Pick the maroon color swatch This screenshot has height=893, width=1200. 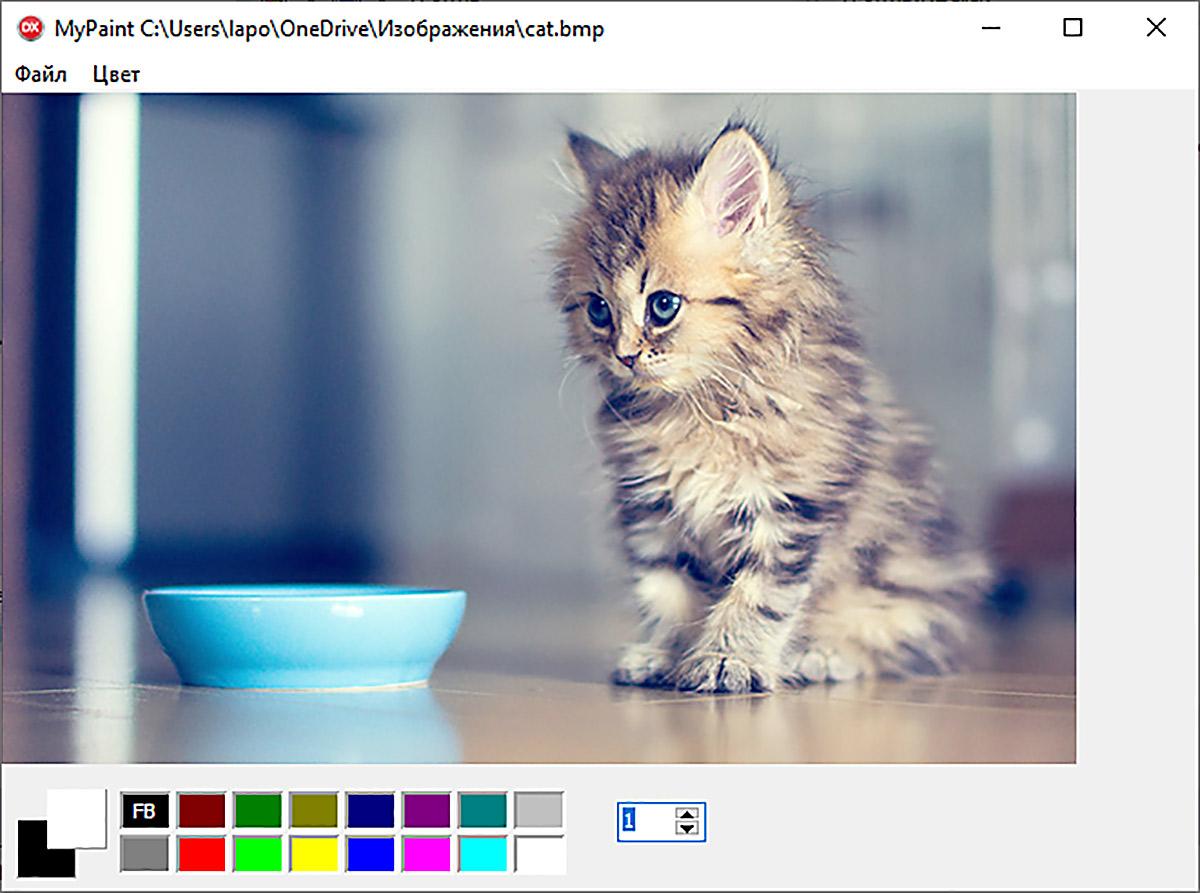point(202,811)
